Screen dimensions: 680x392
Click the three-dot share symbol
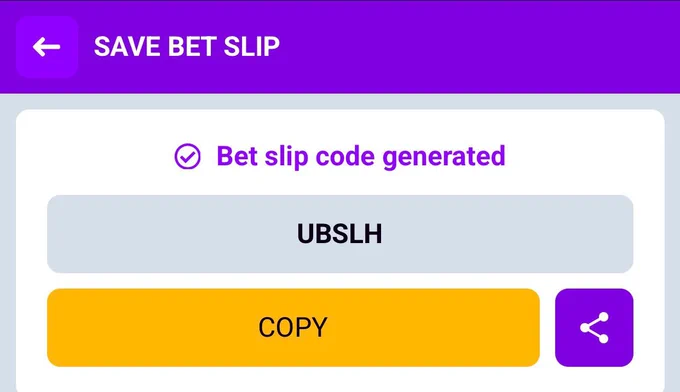click(x=594, y=328)
